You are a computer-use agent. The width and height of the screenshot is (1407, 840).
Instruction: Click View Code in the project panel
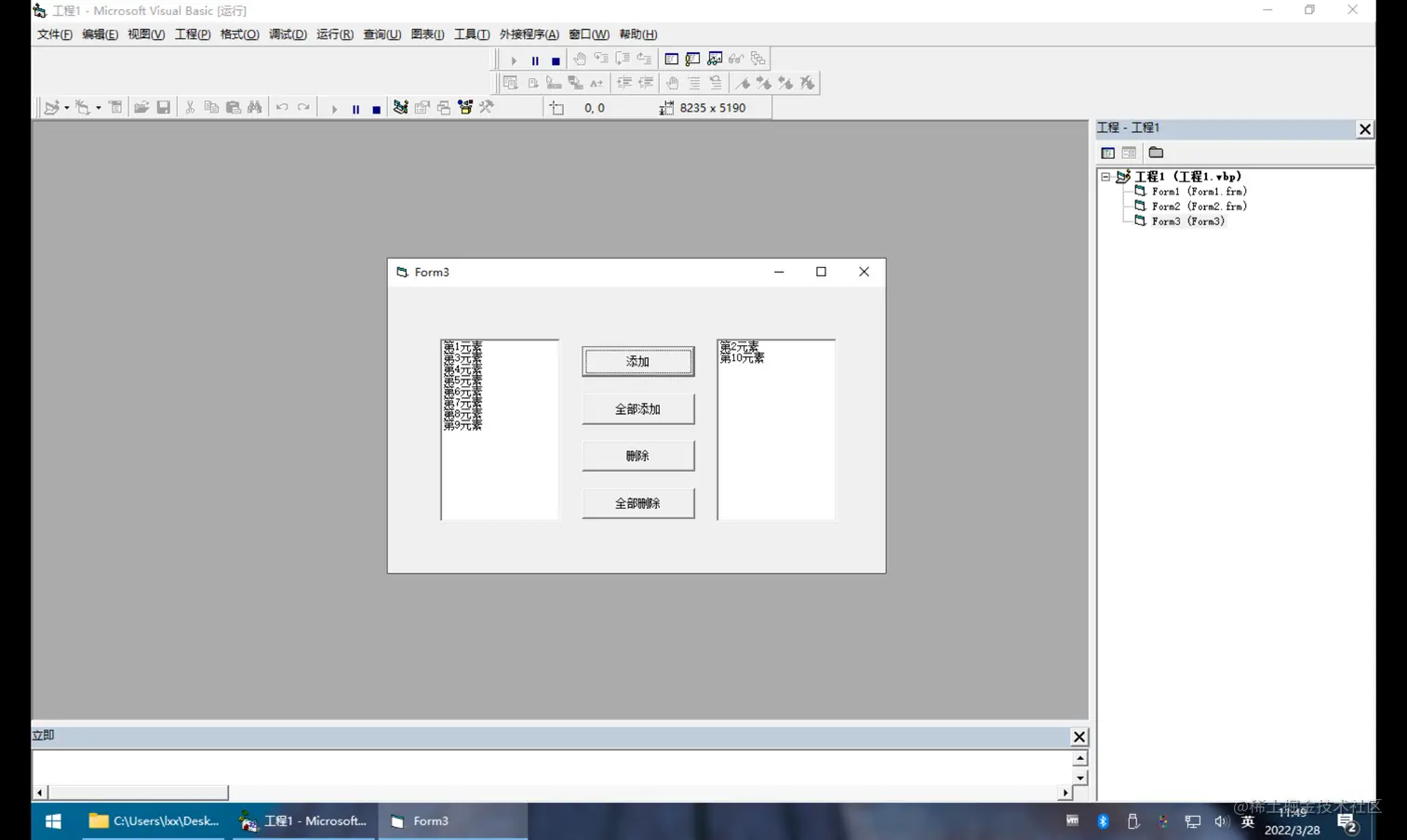click(x=1107, y=153)
